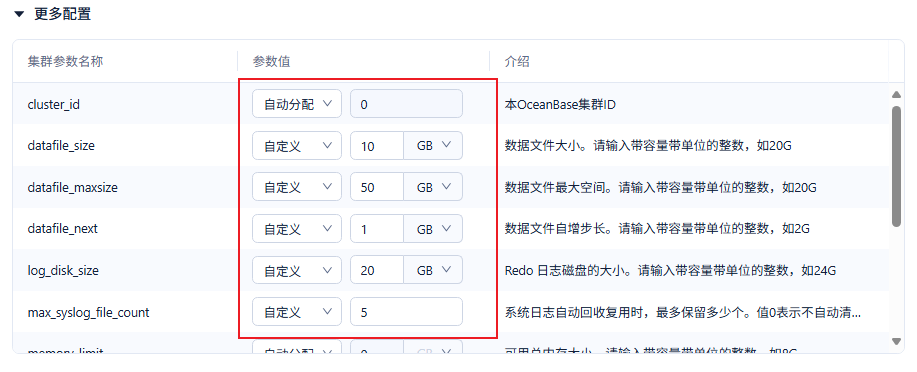Click the datafile_size value field showing 10
The height and width of the screenshot is (372, 917).
tap(377, 146)
